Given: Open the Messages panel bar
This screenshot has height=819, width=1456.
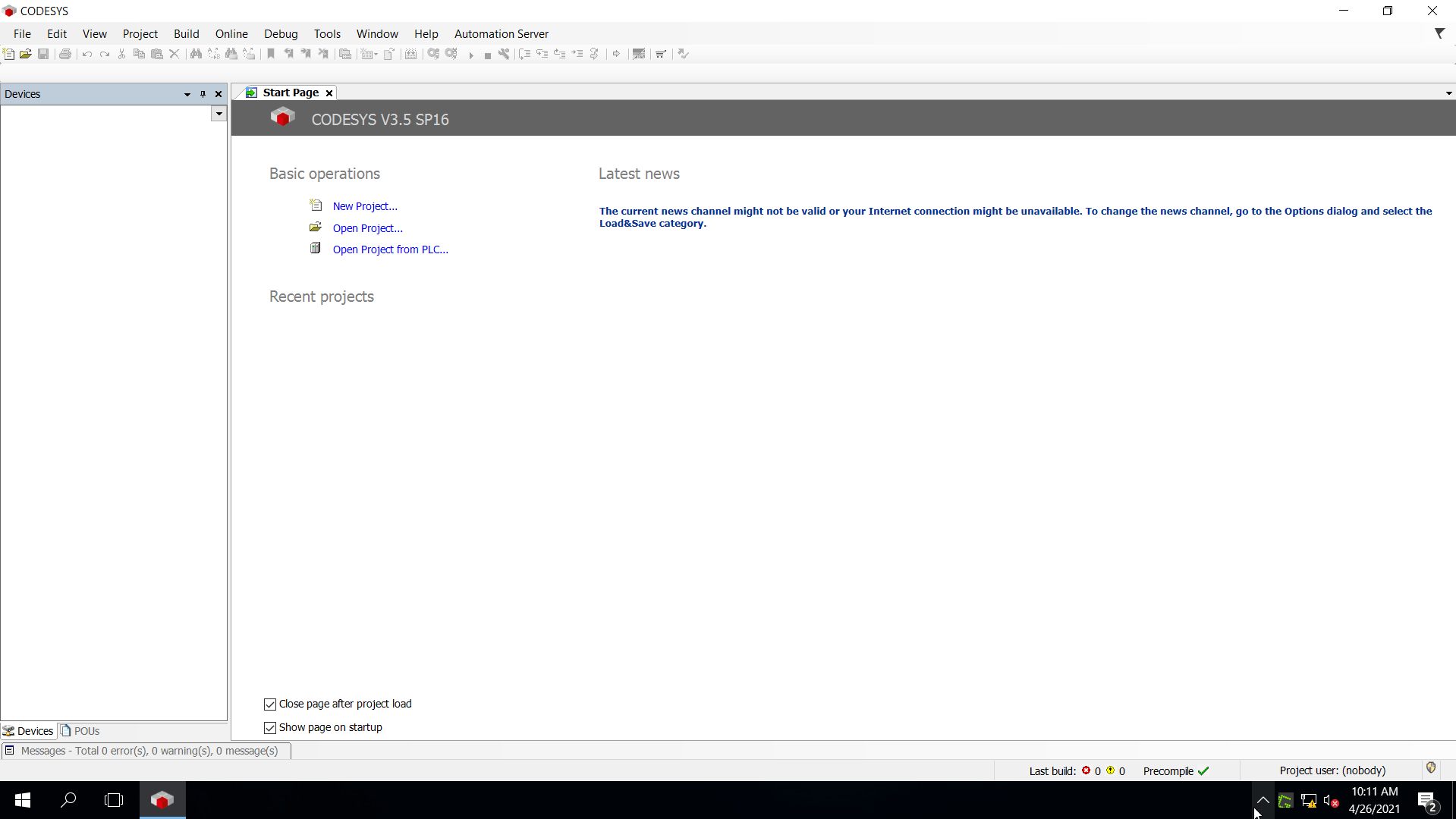Looking at the screenshot, I should coord(146,751).
